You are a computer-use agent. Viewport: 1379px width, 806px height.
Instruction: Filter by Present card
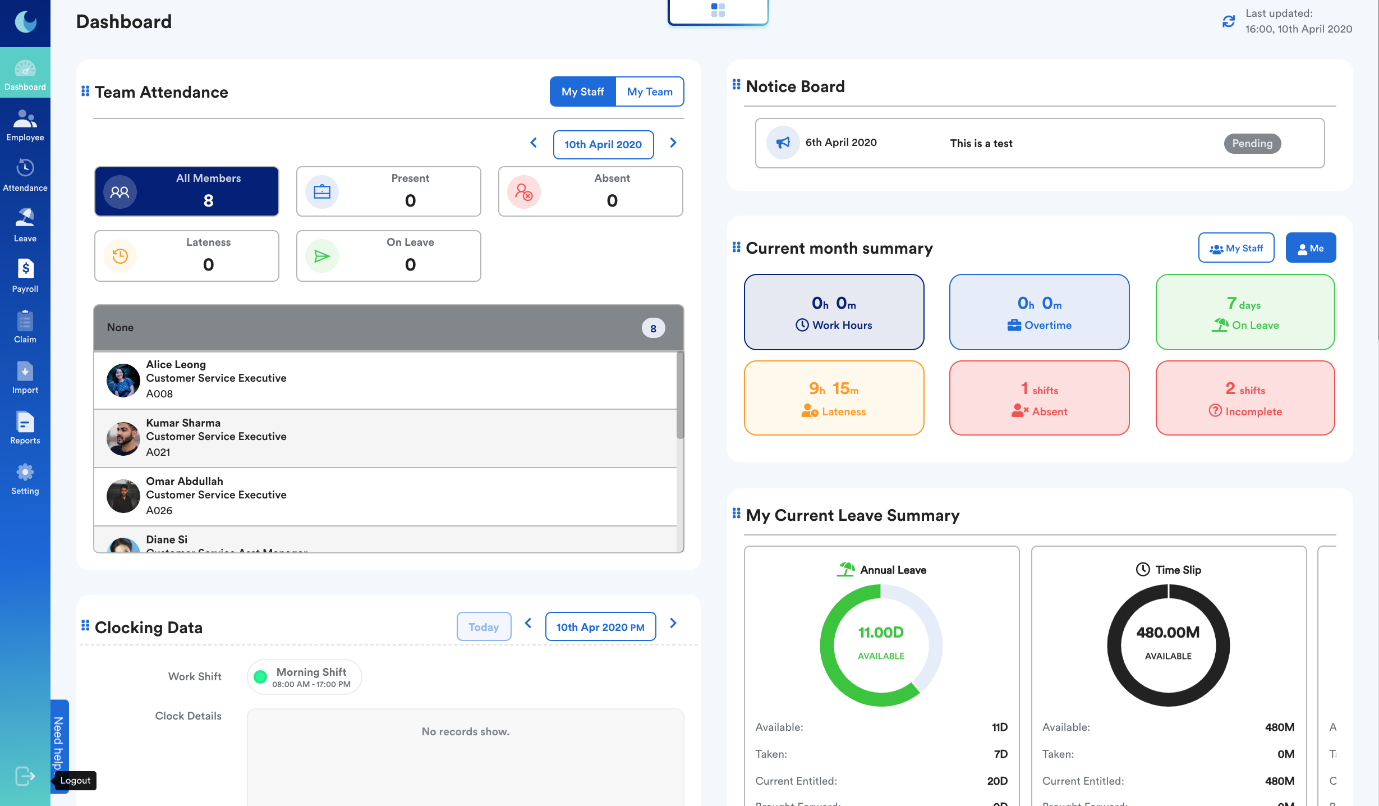point(389,191)
